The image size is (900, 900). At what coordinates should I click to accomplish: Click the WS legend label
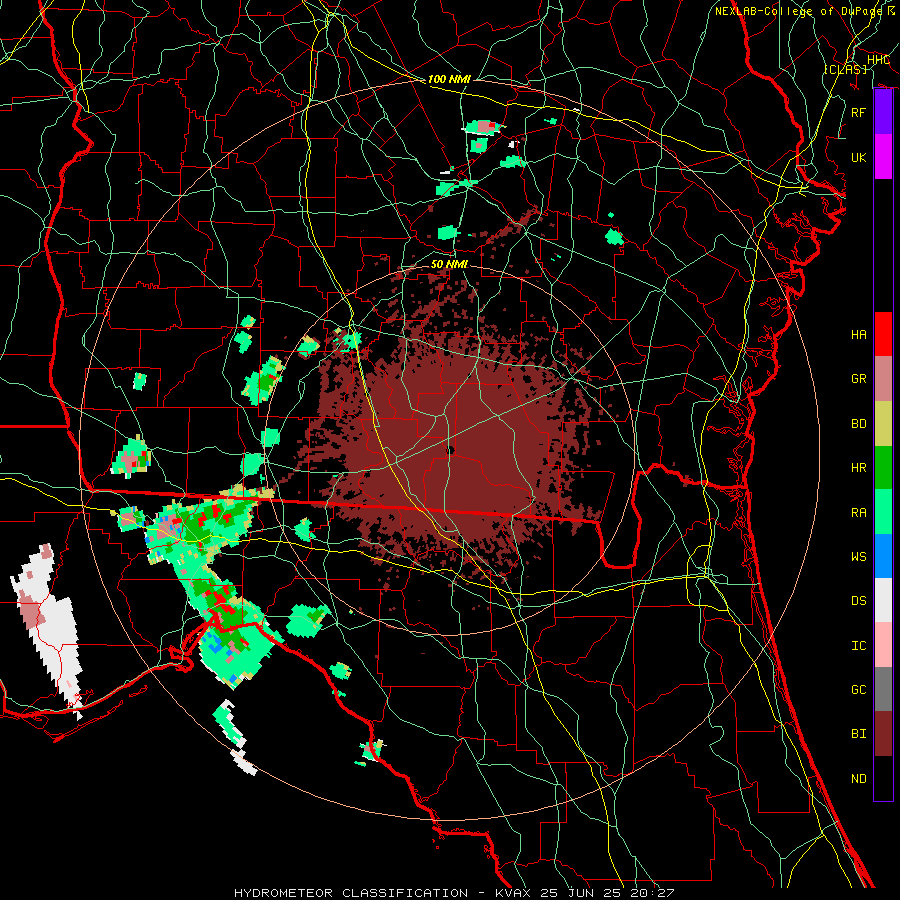(x=858, y=556)
